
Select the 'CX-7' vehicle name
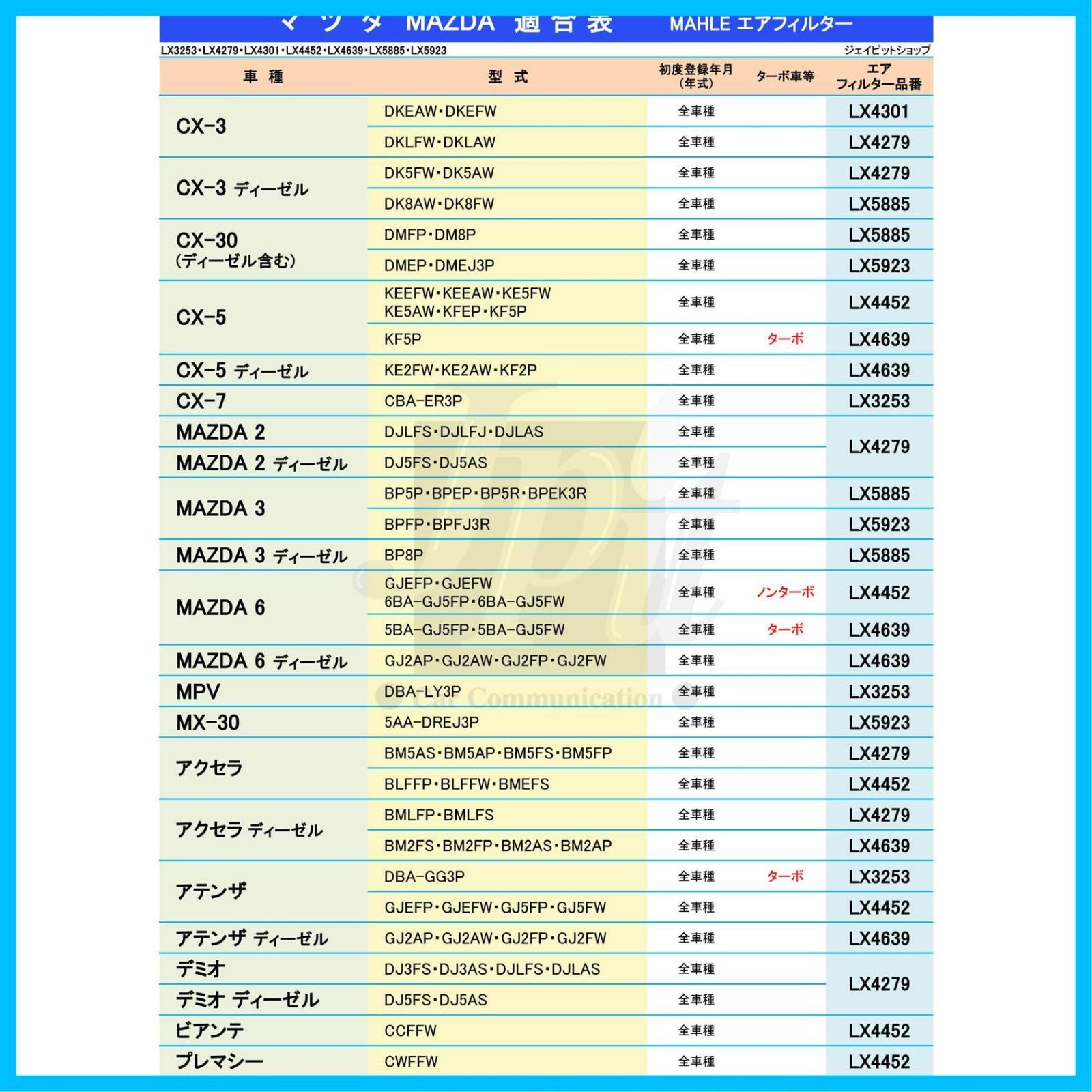point(201,401)
